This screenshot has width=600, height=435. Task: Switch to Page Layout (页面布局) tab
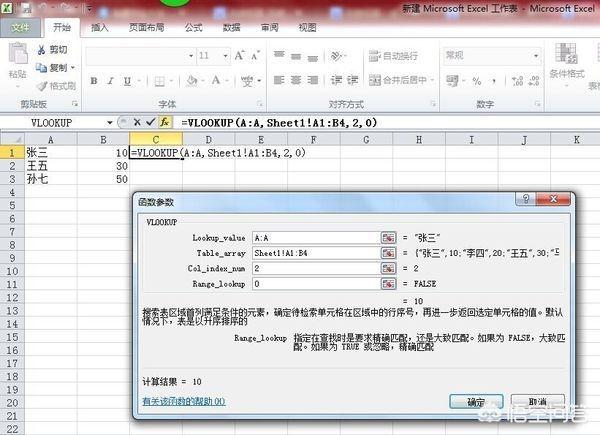point(147,28)
